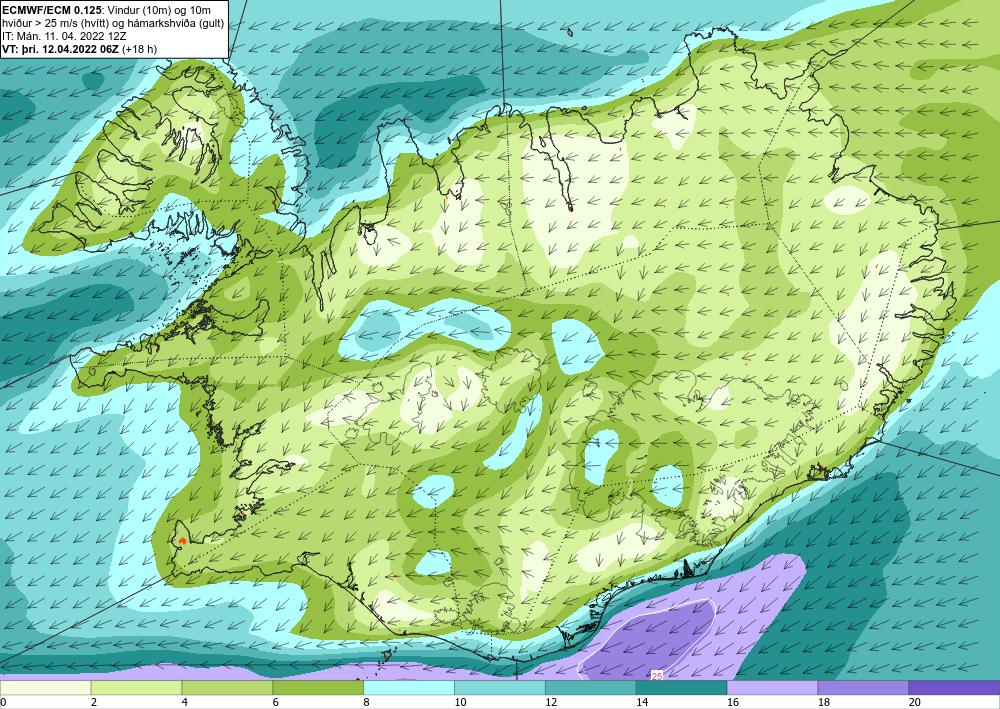
Task: Click the "IT: Mán. 11. 04. 2022 12Z" line
Action: [64, 36]
